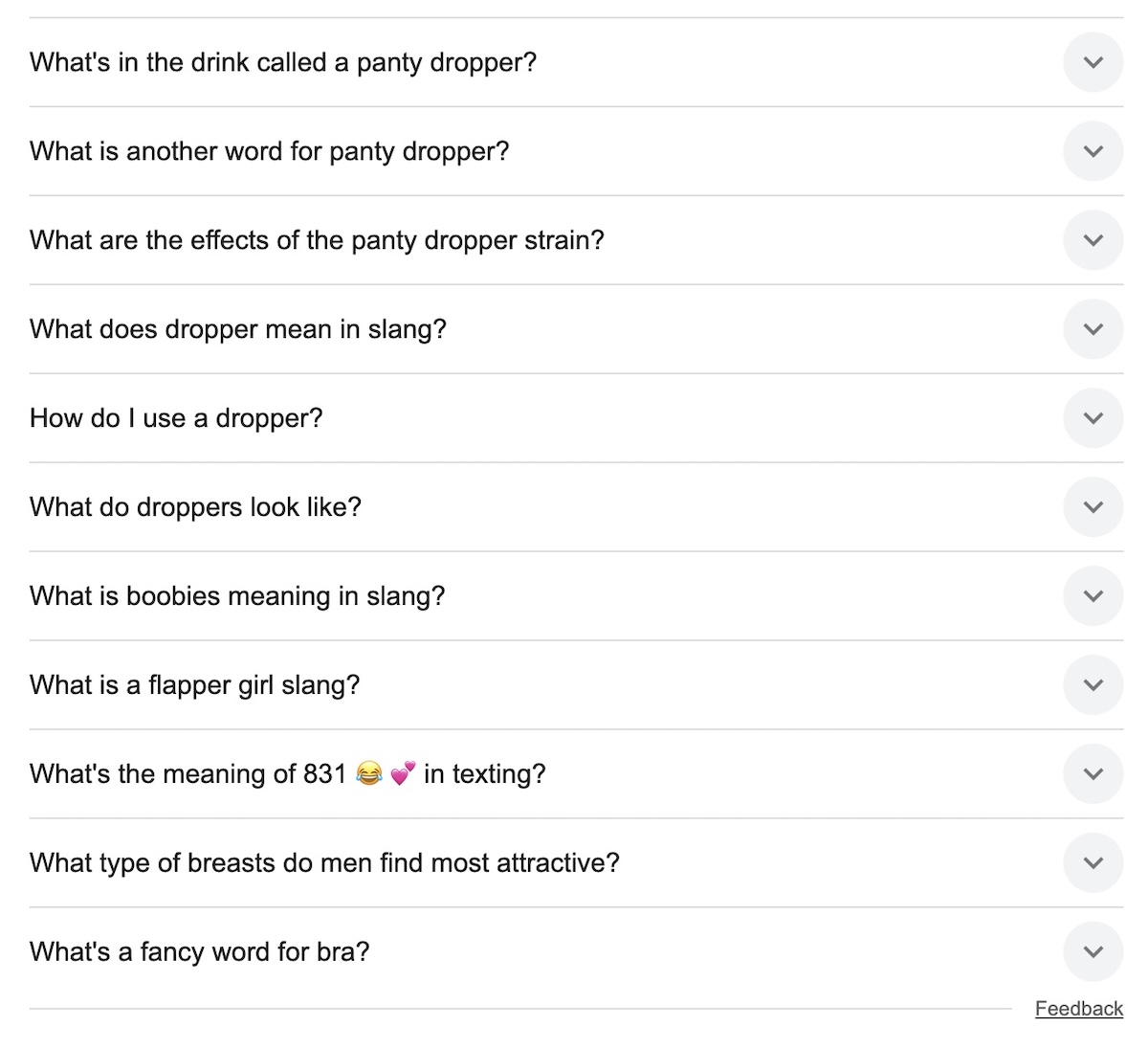This screenshot has width=1148, height=1049.
Task: Select the text 'What's a fancy word for bra?'
Action: coord(199,952)
